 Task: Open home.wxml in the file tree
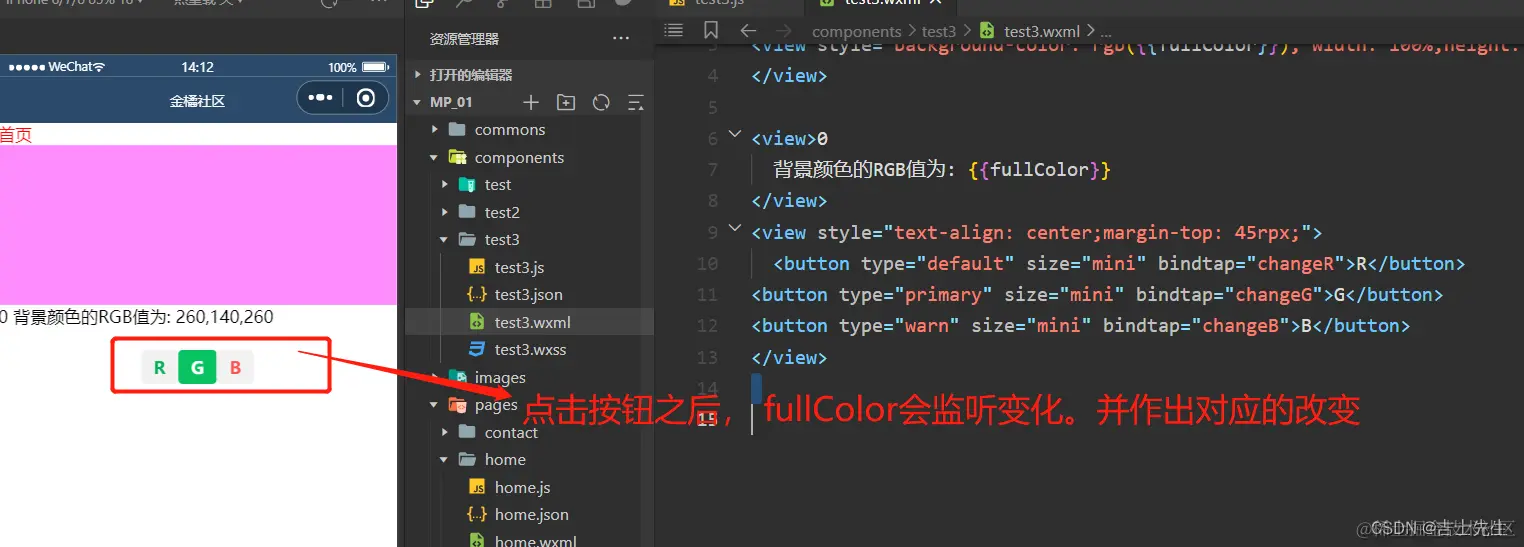(535, 541)
